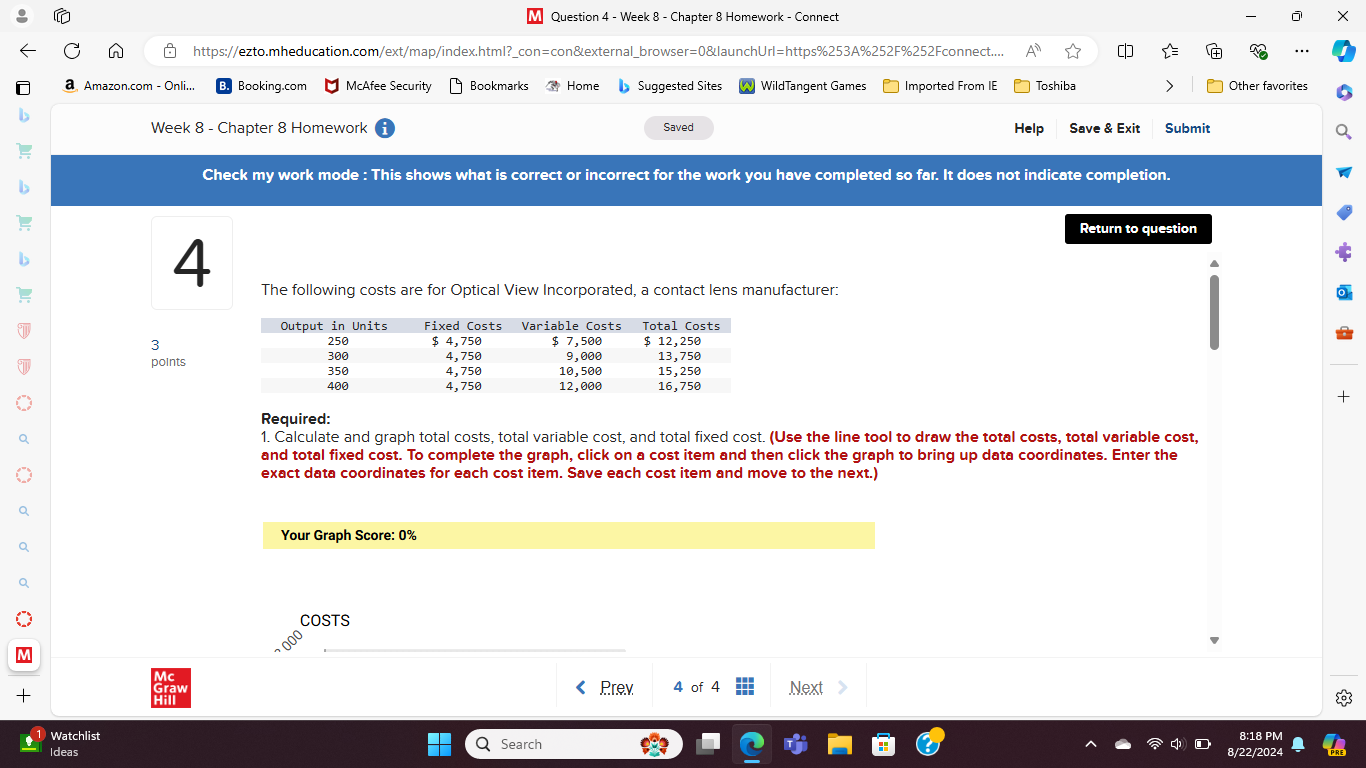Open the blue paper-plane sidebar icon
The width and height of the screenshot is (1366, 768).
[x=1344, y=172]
